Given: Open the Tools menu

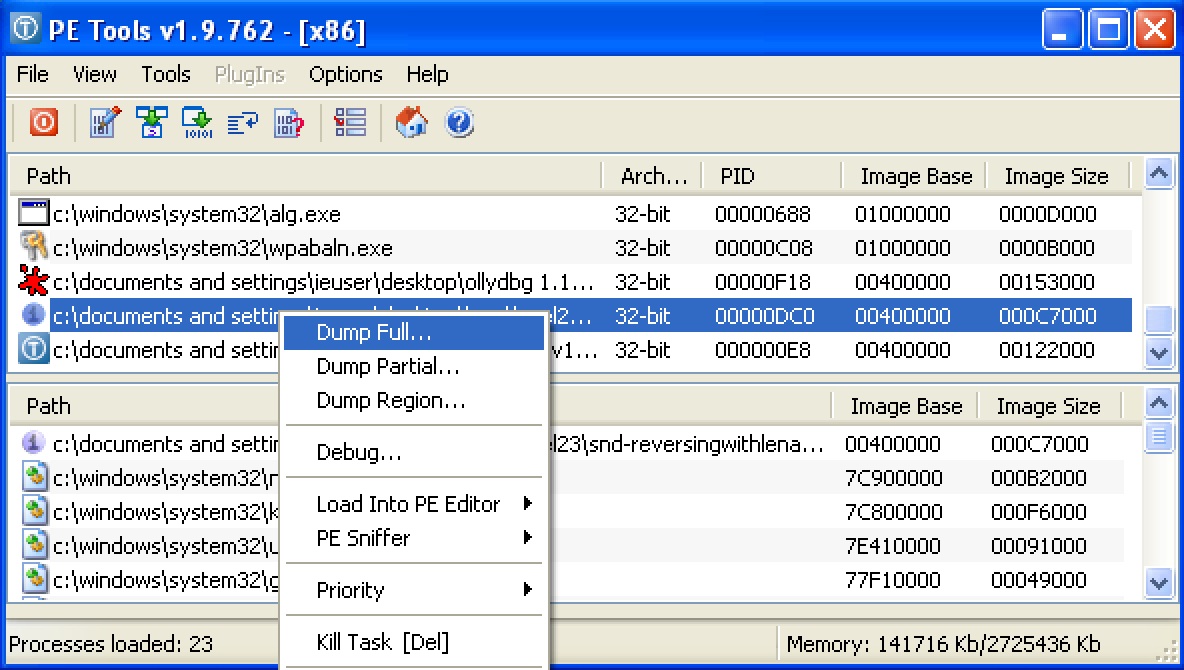Looking at the screenshot, I should [165, 74].
